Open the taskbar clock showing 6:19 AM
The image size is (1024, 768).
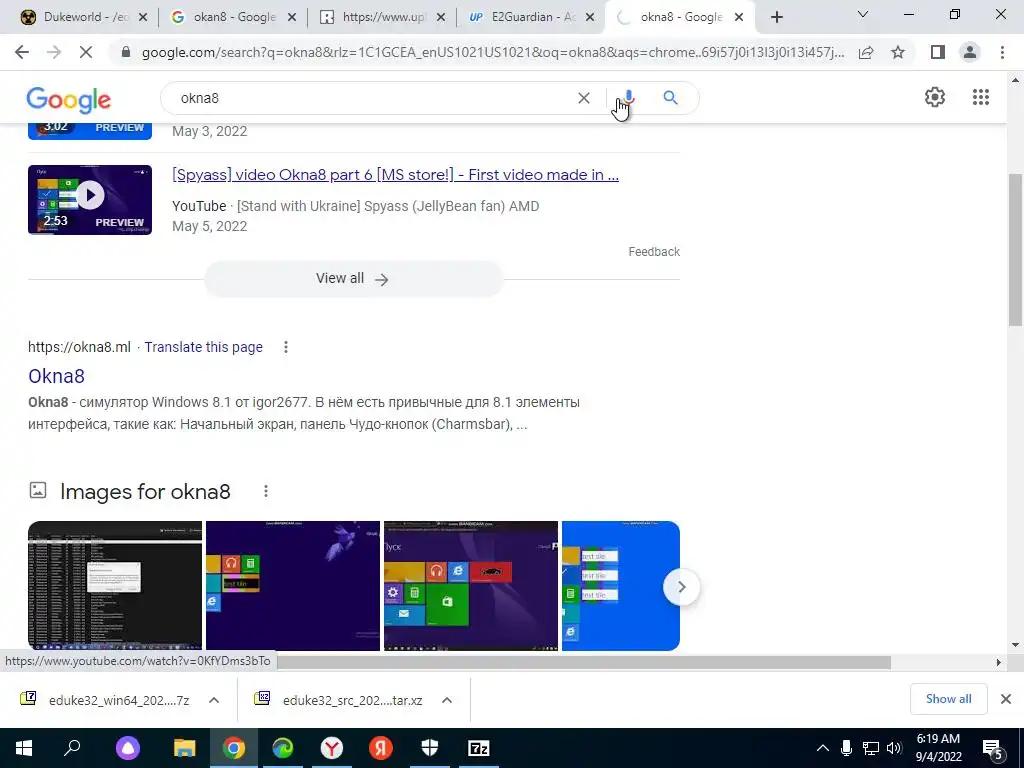(x=938, y=748)
